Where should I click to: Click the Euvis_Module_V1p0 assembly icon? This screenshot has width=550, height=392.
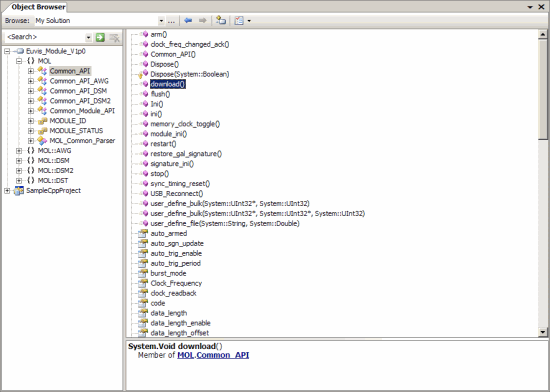(20, 51)
